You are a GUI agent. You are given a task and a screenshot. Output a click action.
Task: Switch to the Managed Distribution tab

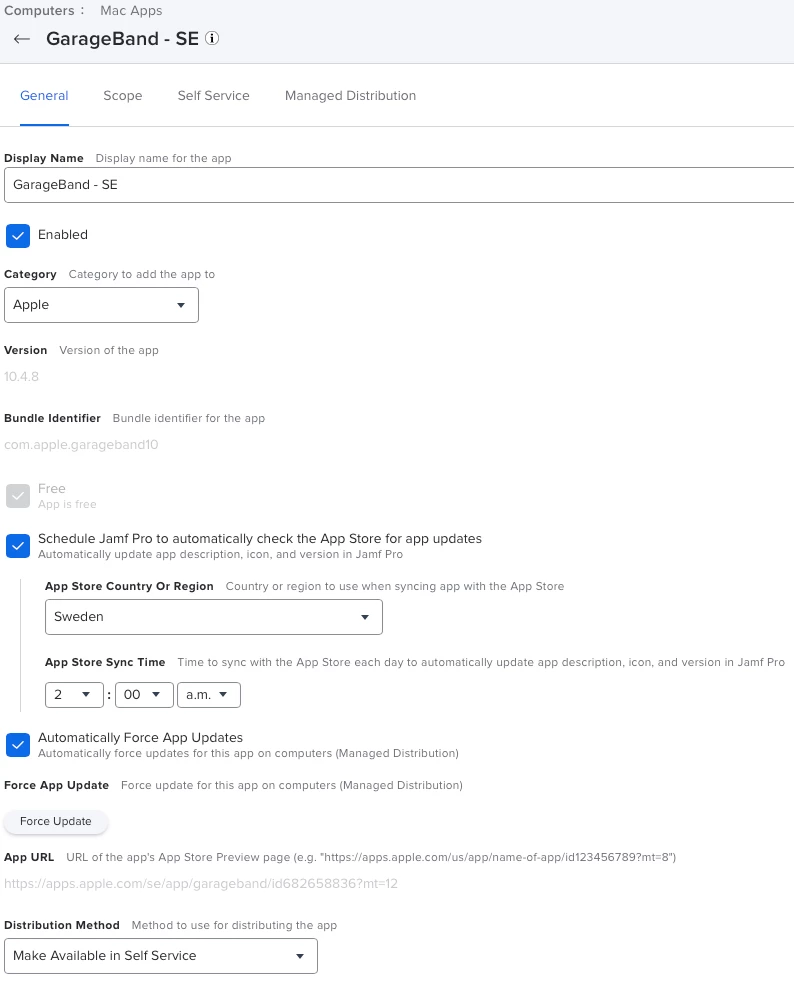[350, 96]
